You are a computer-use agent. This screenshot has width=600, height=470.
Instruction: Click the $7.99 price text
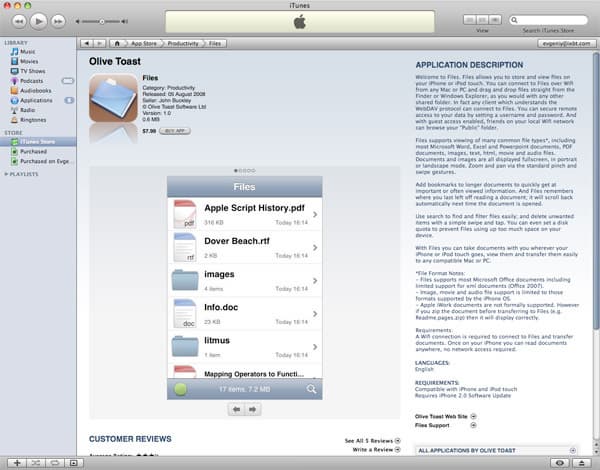149,131
